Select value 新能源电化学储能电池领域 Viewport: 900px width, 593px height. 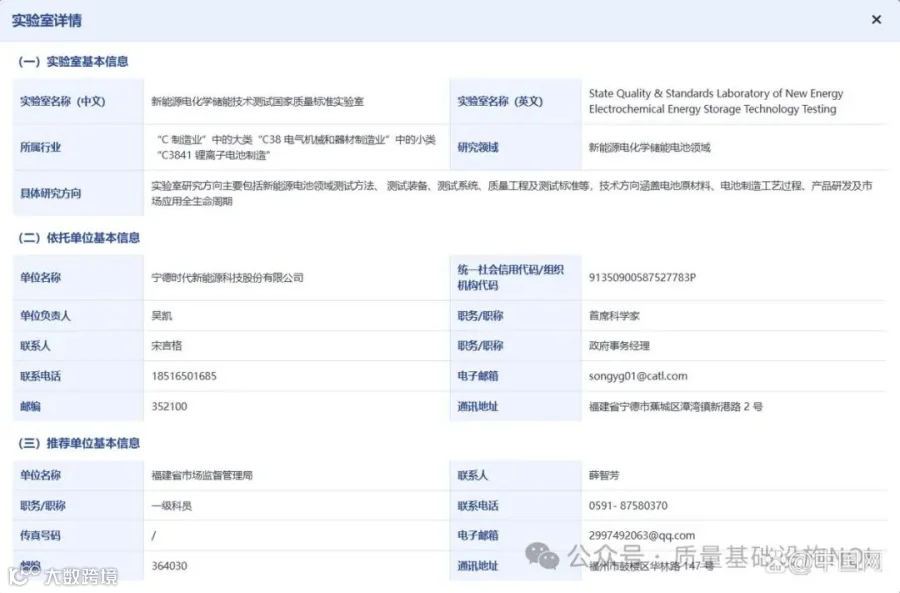tap(650, 148)
